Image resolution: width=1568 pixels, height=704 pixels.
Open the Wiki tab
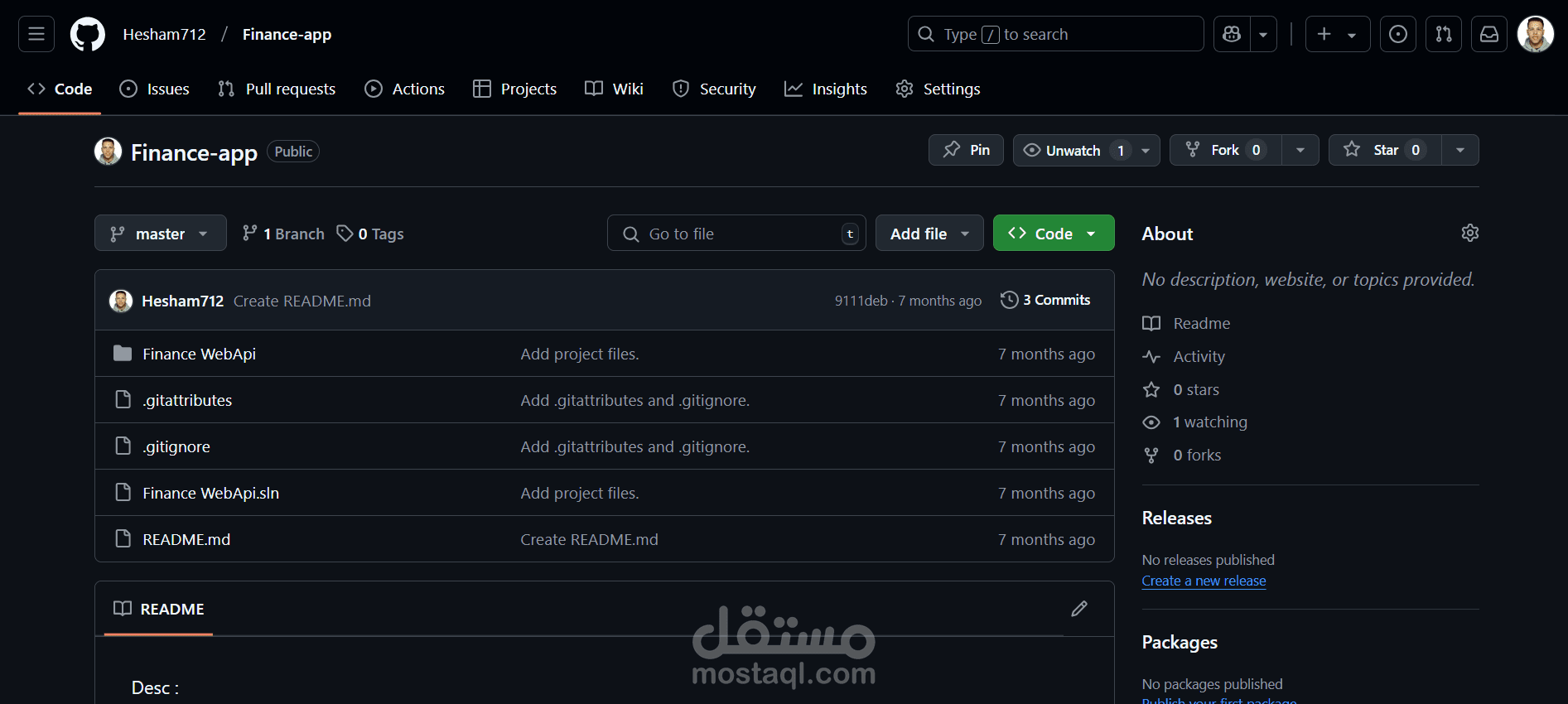click(x=614, y=89)
